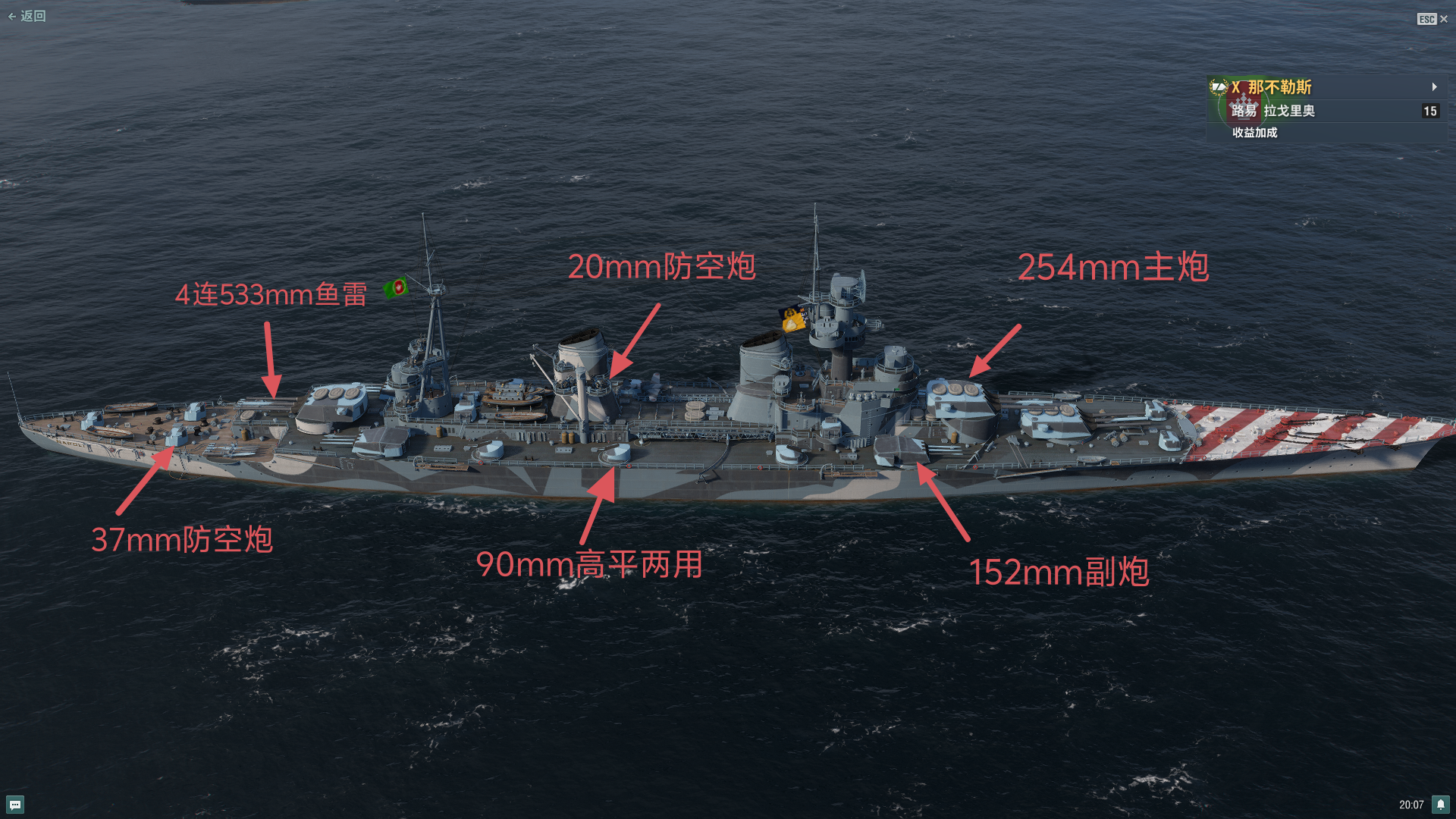Click the 37mm防空炮 annotation label
The width and height of the screenshot is (1456, 819).
point(182,539)
